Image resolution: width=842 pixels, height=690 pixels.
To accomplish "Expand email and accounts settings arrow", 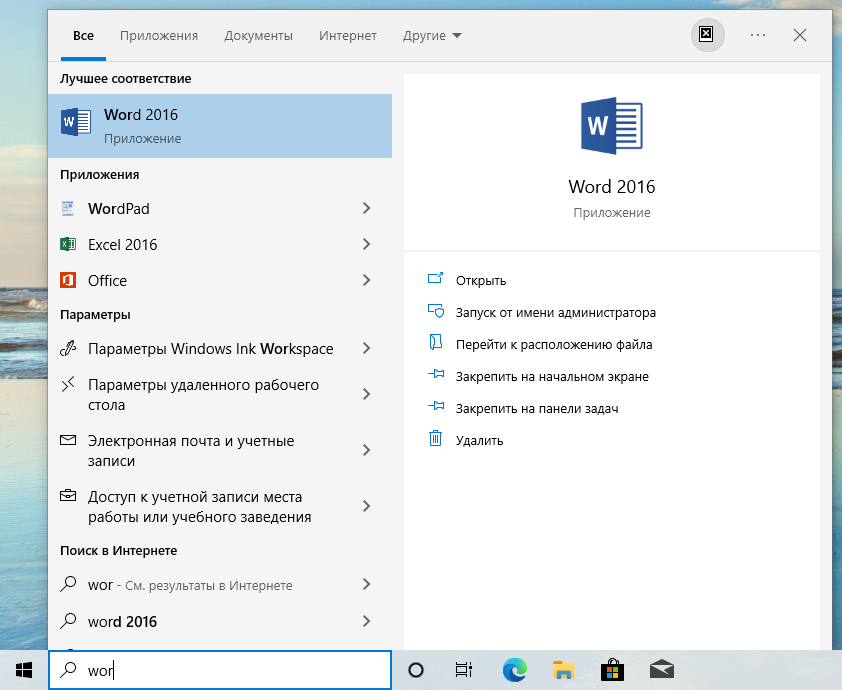I will click(x=367, y=451).
